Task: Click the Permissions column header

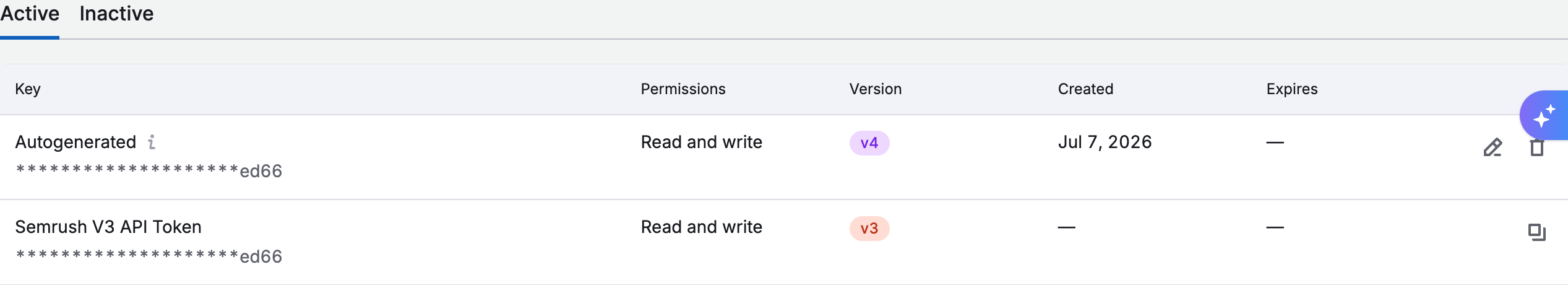Action: 683,89
